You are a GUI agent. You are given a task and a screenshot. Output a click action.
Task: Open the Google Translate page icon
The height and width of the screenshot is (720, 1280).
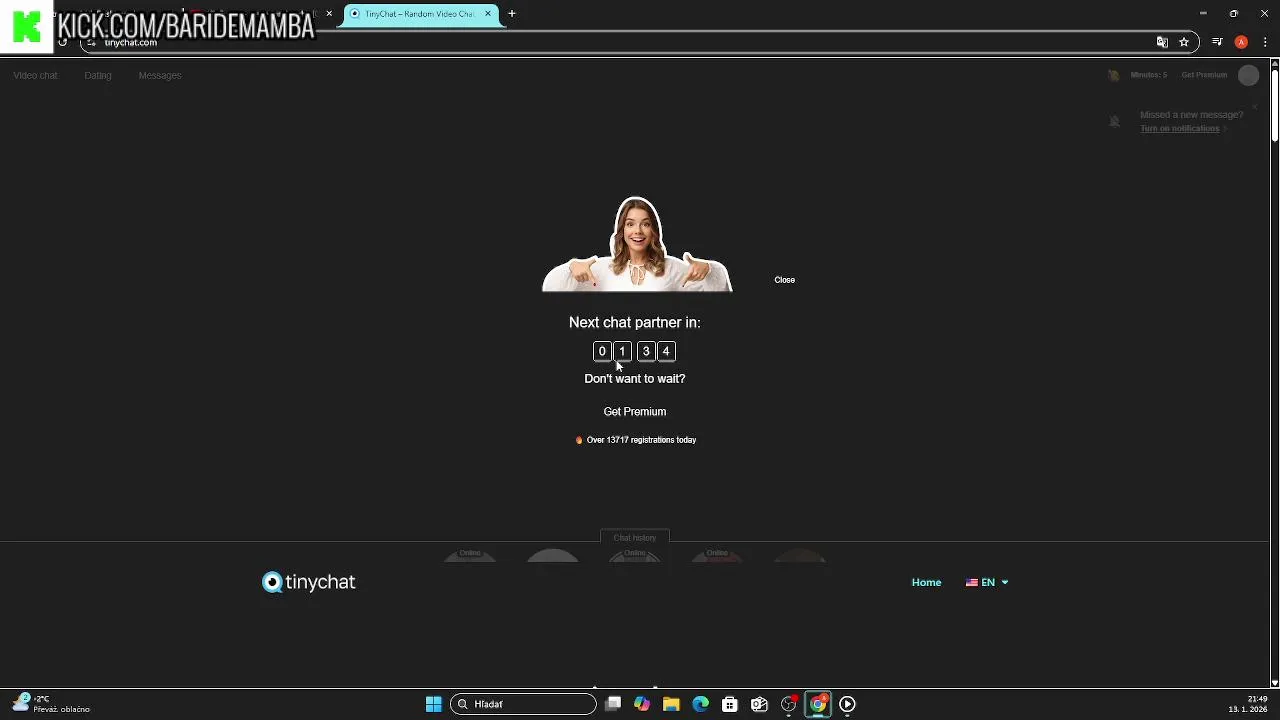click(x=1162, y=42)
